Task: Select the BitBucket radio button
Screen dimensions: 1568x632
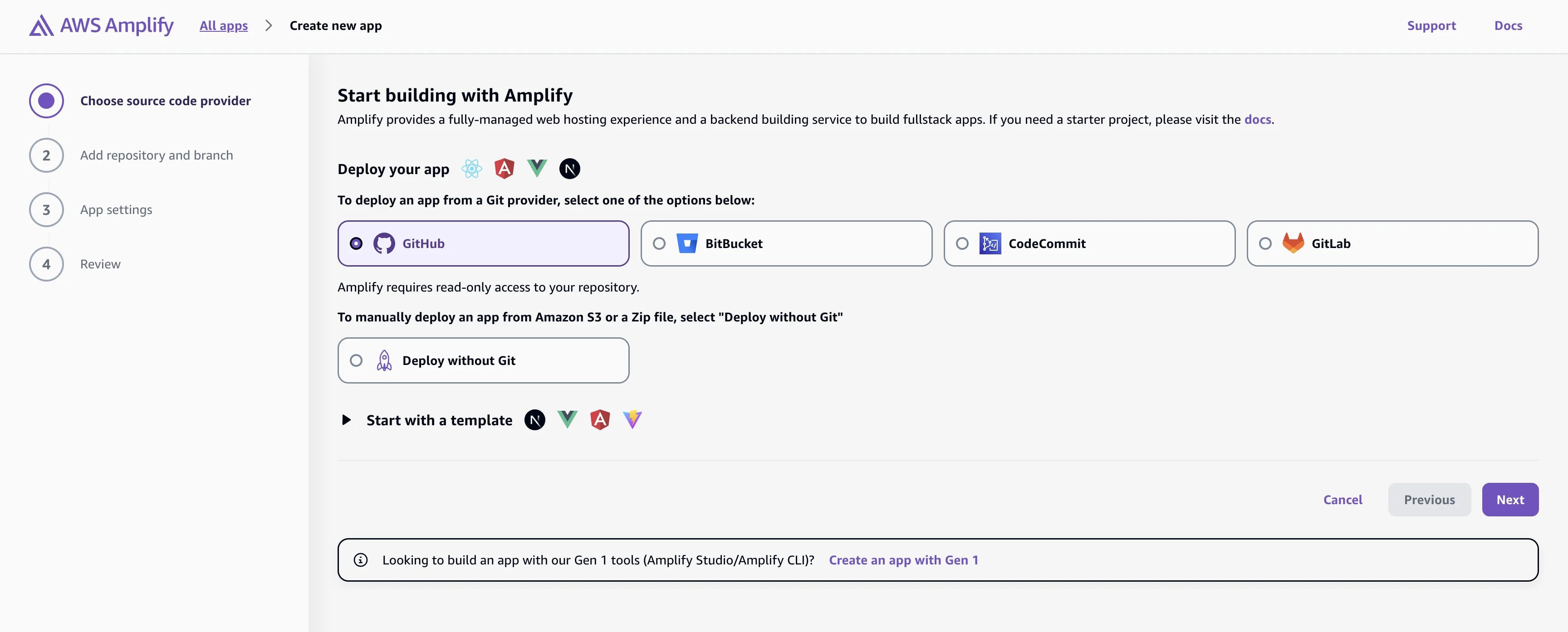Action: (659, 243)
